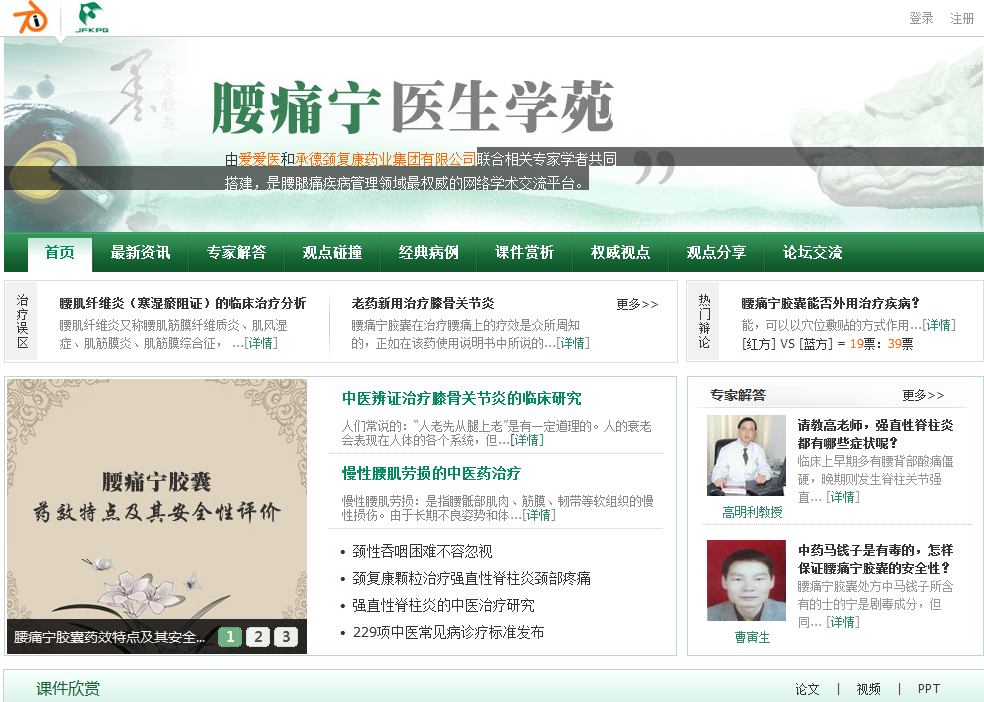Go to the 观点分享 menu item

tap(717, 253)
